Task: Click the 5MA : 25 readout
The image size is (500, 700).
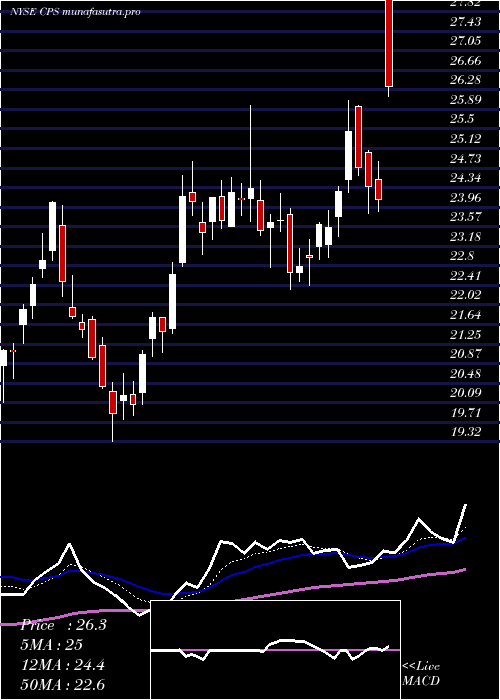Action: click(52, 645)
